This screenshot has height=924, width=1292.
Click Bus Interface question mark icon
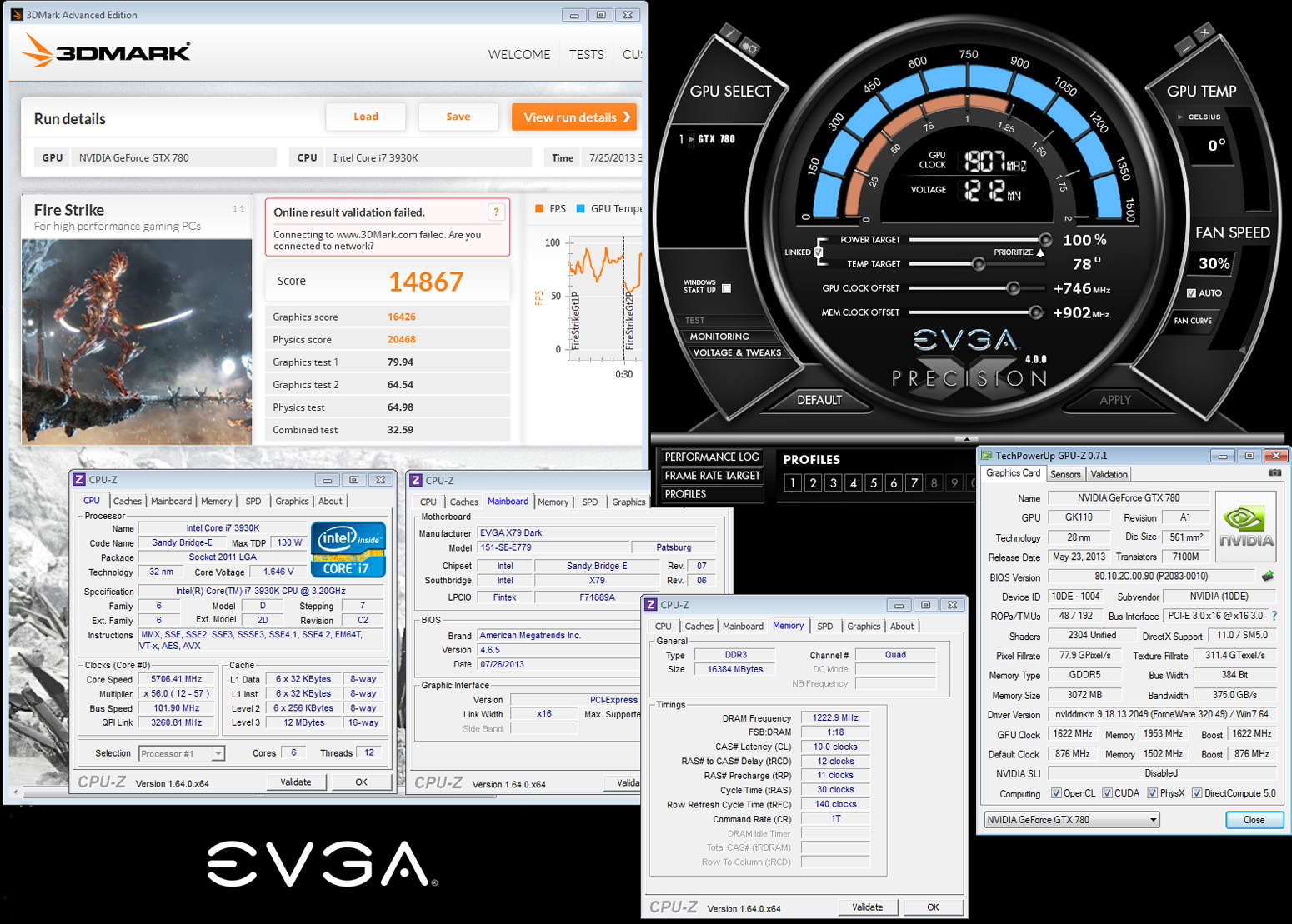[x=1274, y=616]
